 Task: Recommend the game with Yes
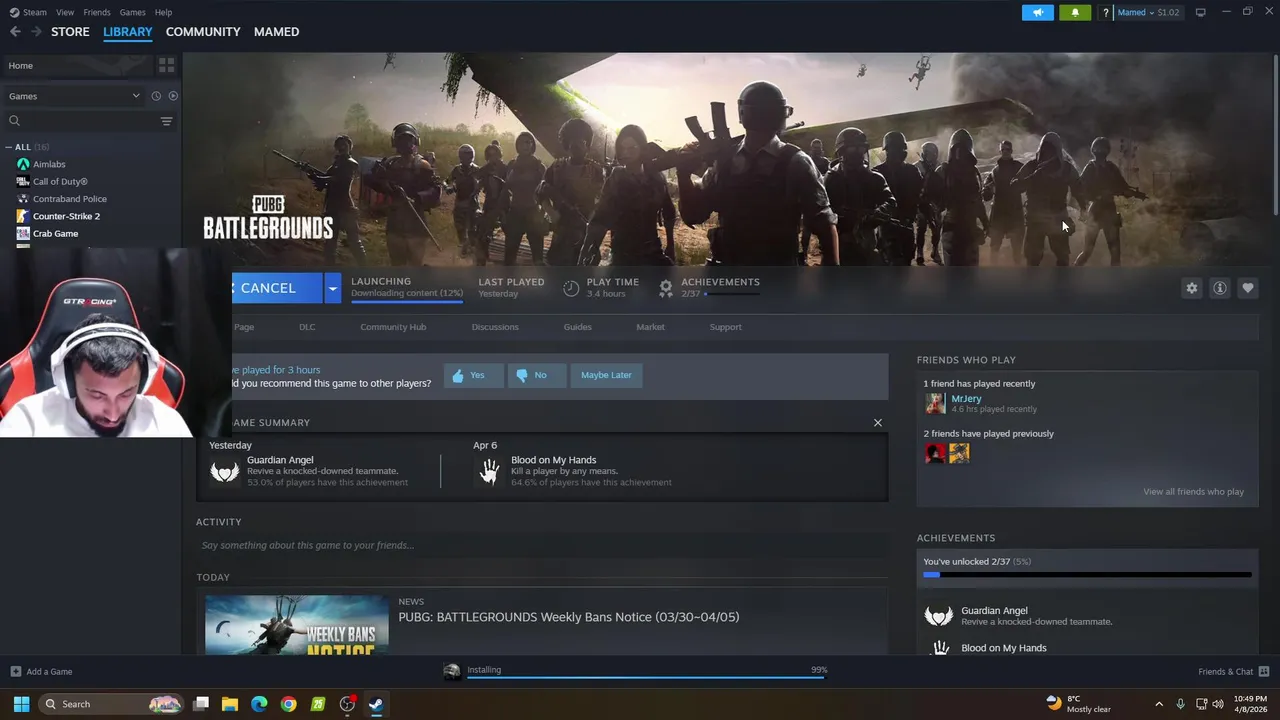click(473, 375)
